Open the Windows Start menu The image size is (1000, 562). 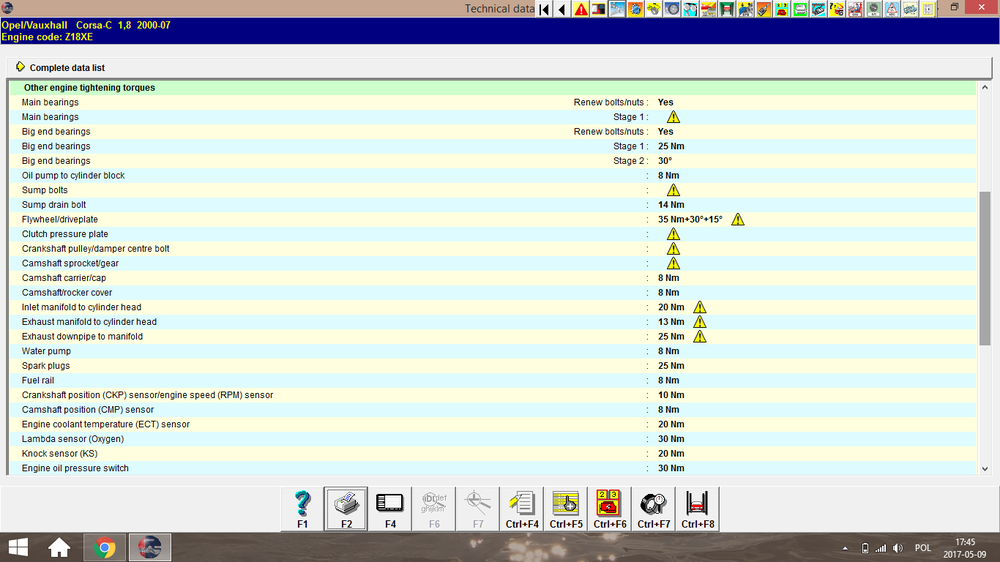(x=17, y=547)
